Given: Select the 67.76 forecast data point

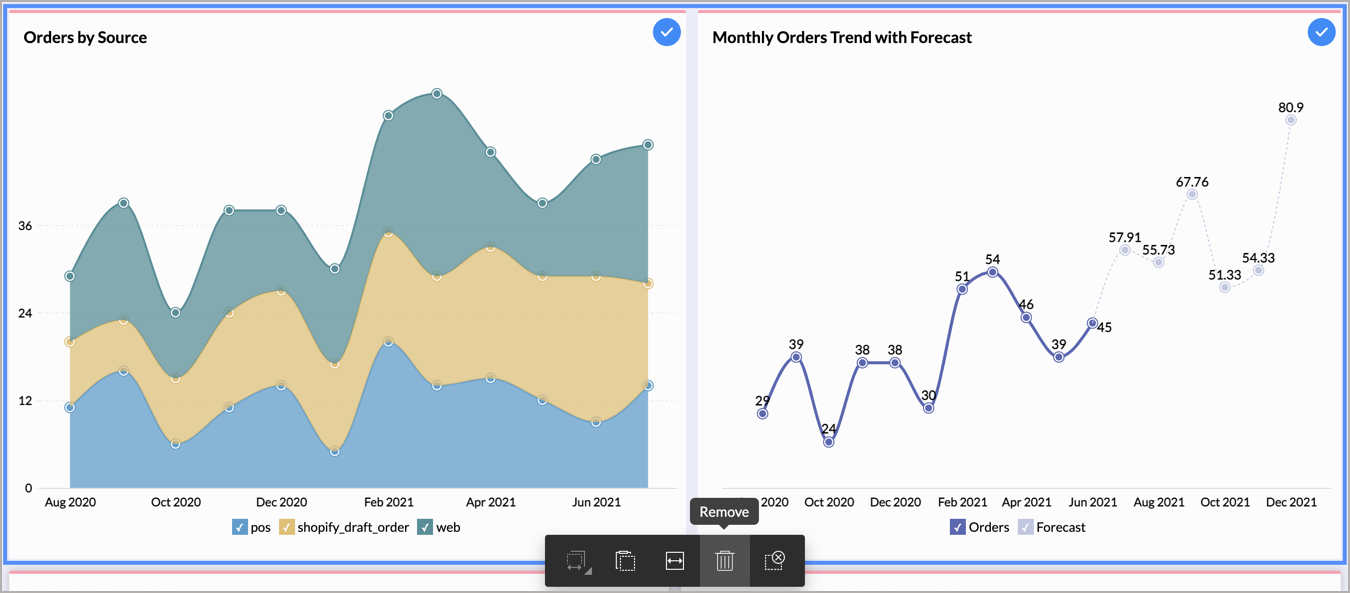Looking at the screenshot, I should coord(1192,195).
